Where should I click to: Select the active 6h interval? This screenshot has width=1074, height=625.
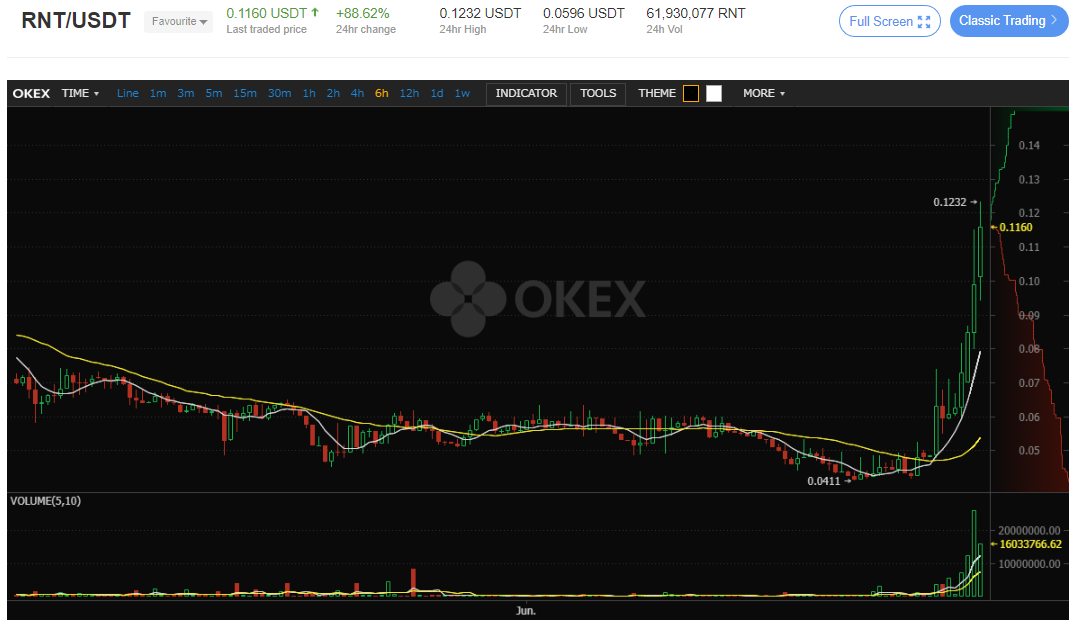382,93
